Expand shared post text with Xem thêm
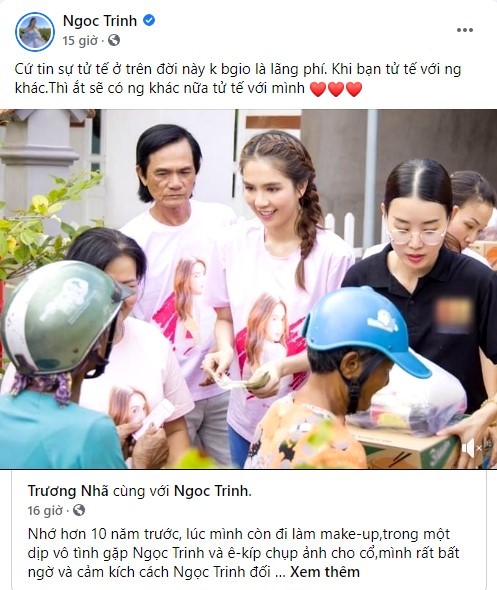The height and width of the screenshot is (590, 497). [325, 572]
